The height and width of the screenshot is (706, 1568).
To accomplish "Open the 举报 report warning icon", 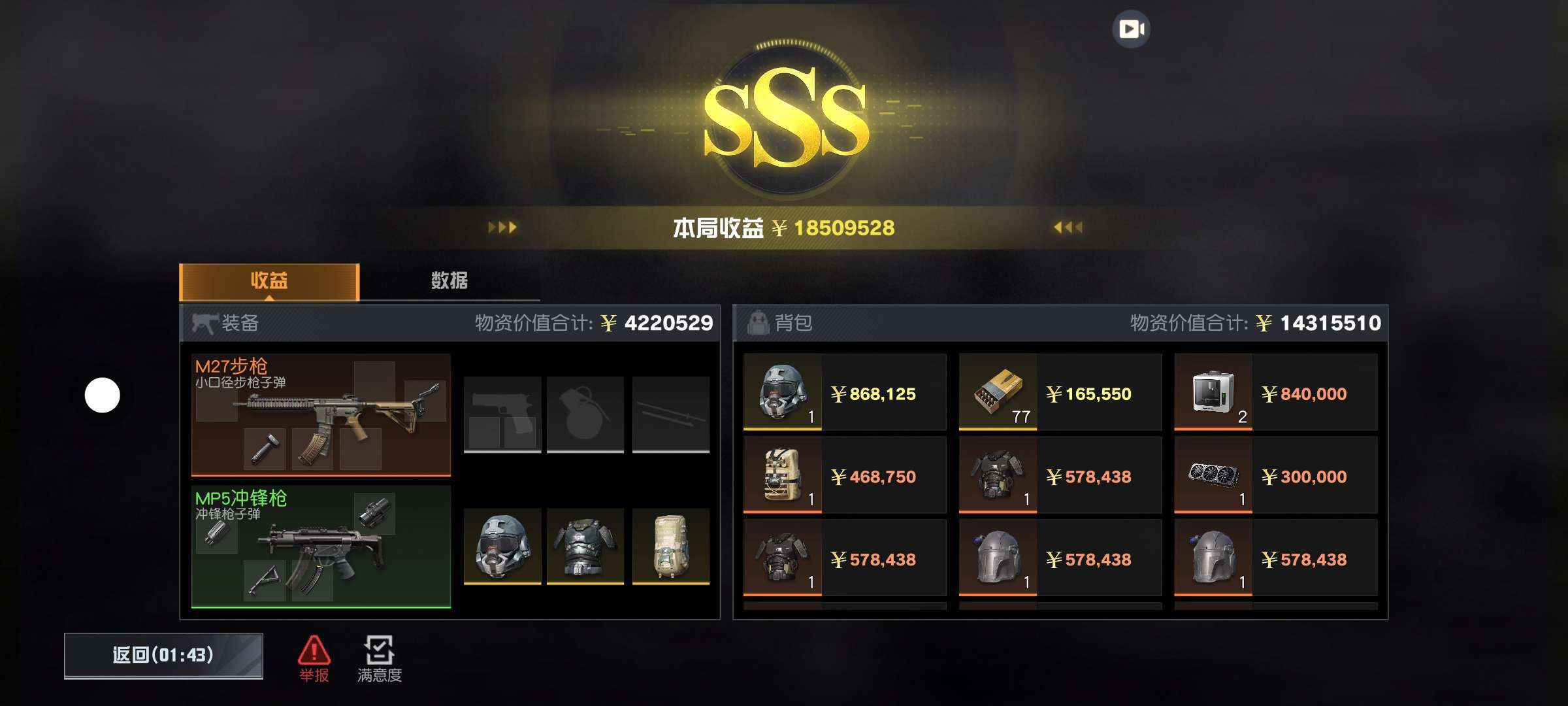I will pyautogui.click(x=314, y=659).
